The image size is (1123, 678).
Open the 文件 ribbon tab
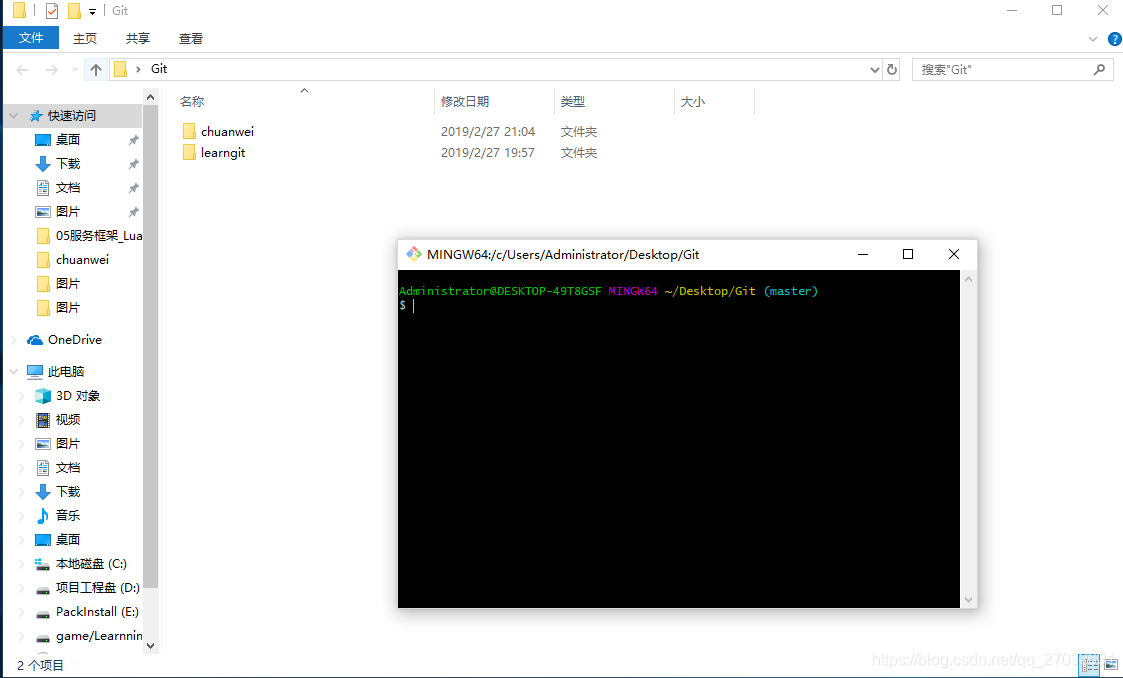(x=31, y=38)
